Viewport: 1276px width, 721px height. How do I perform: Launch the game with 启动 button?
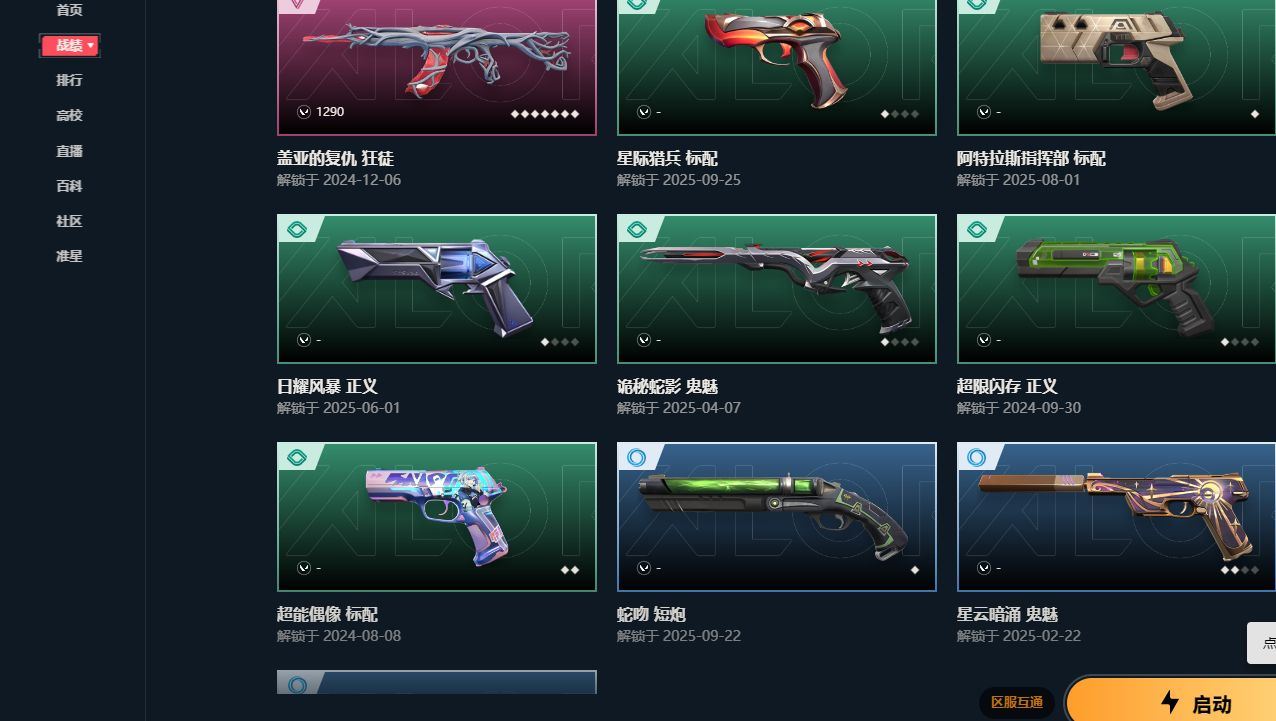click(x=1171, y=701)
